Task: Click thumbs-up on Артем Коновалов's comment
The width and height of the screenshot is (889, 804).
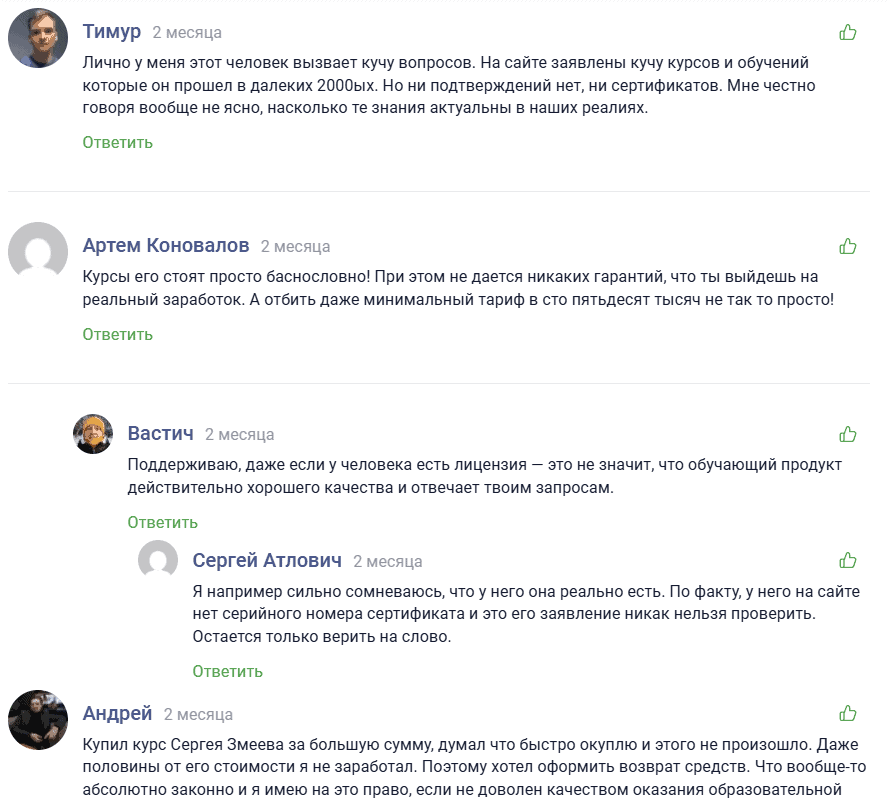Action: click(848, 245)
